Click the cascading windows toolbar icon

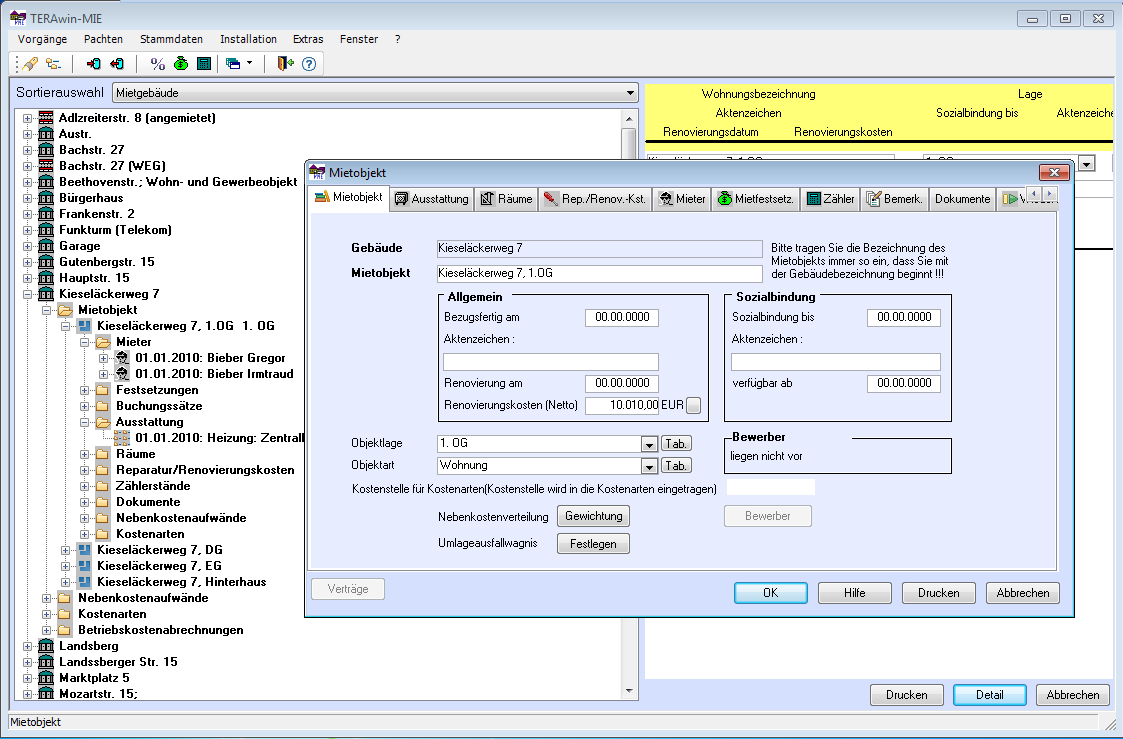[234, 64]
